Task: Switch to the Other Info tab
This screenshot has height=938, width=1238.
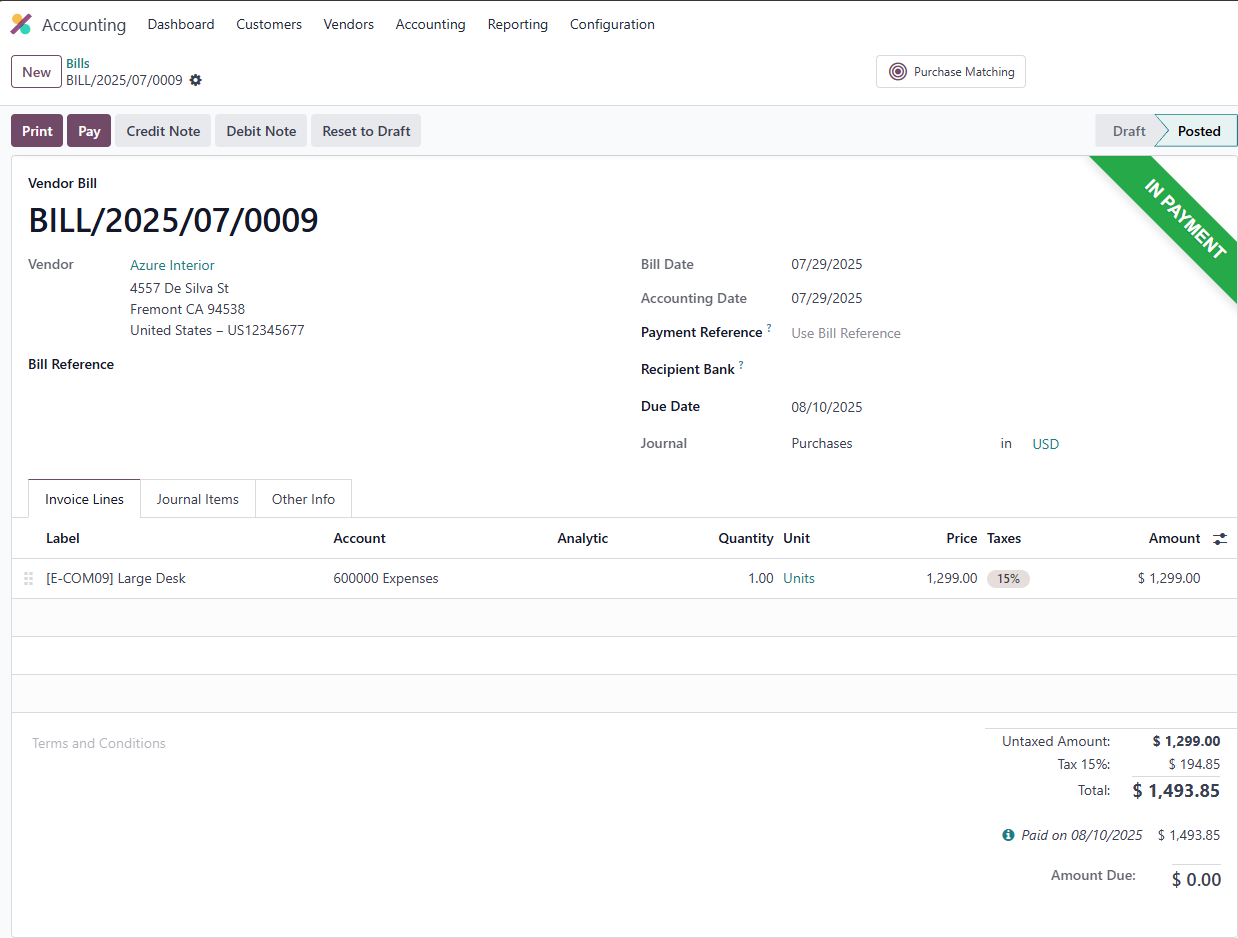Action: click(x=303, y=499)
